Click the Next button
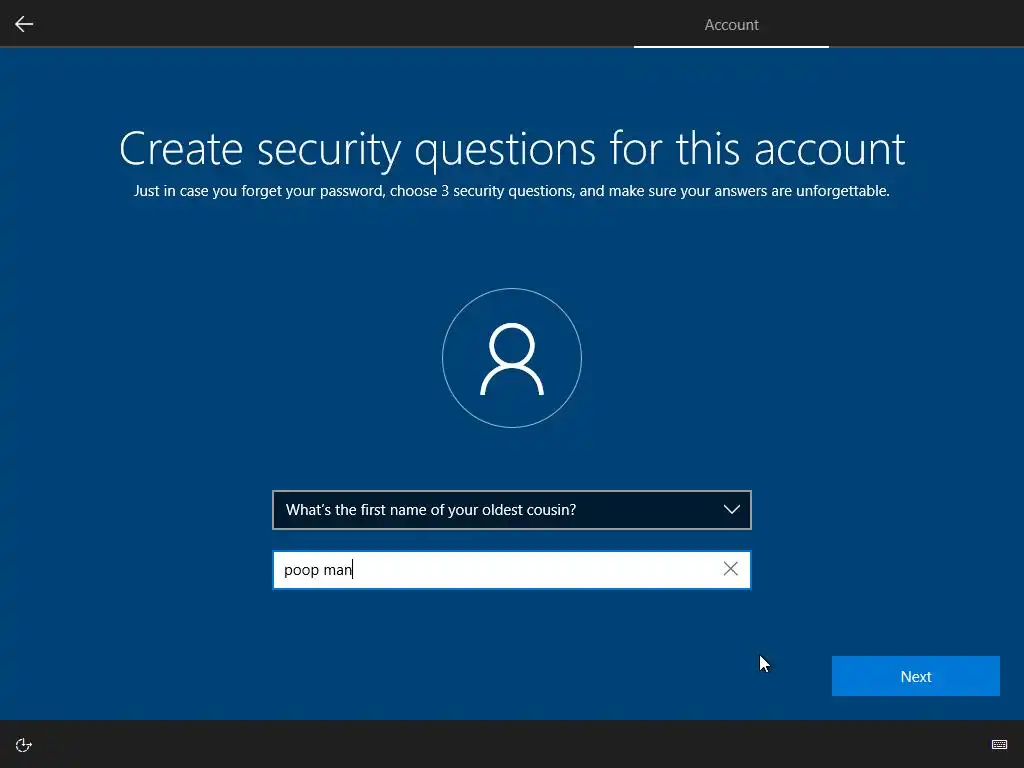This screenshot has height=768, width=1024. point(916,676)
